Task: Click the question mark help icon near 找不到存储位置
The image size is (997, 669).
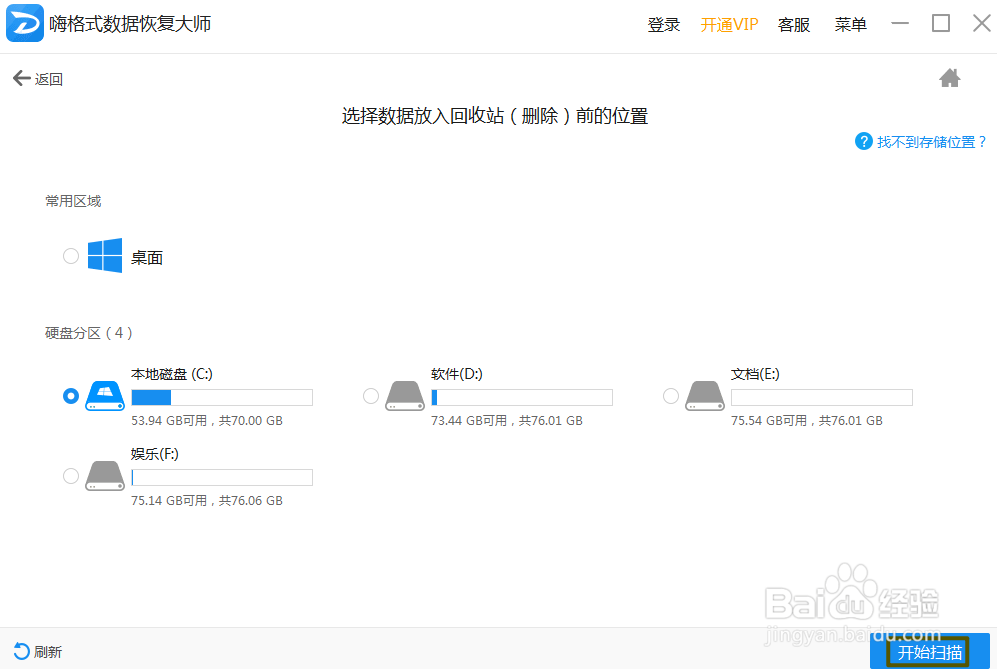Action: (863, 141)
